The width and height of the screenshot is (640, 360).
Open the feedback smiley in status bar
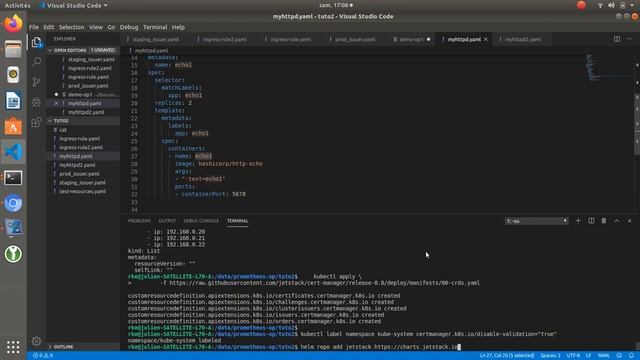pos(619,356)
